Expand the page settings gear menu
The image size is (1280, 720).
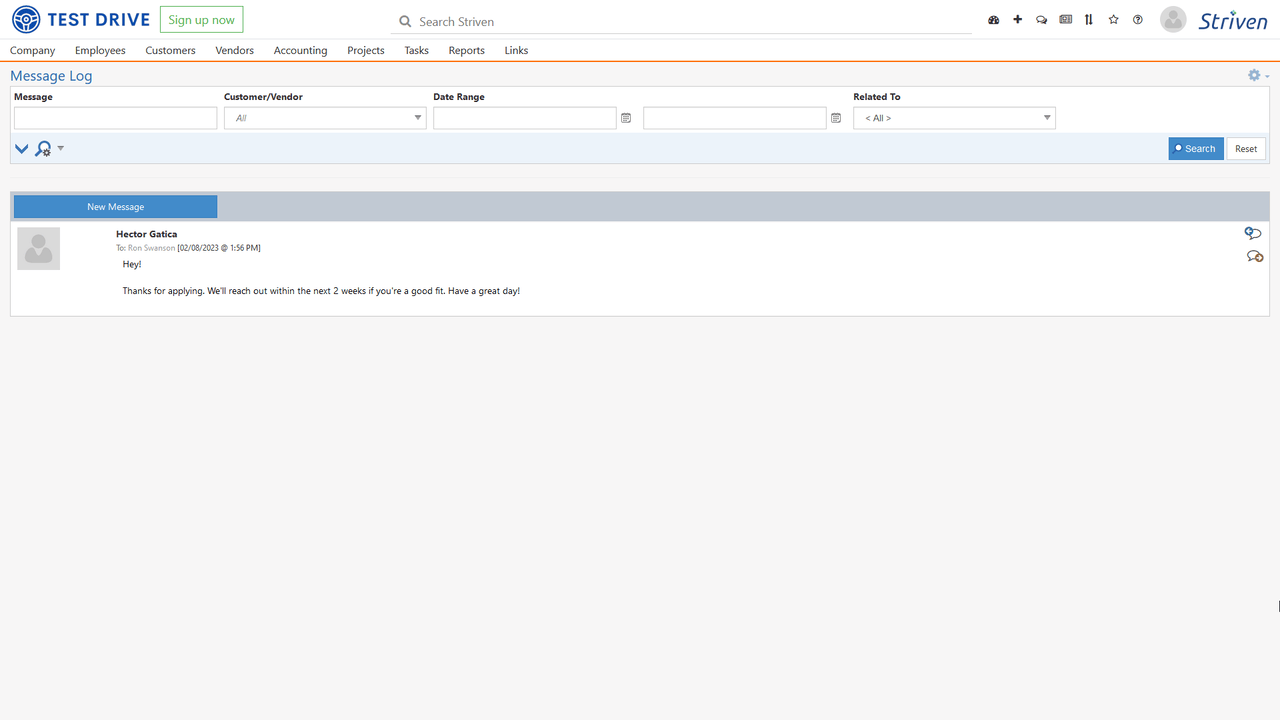1256,76
